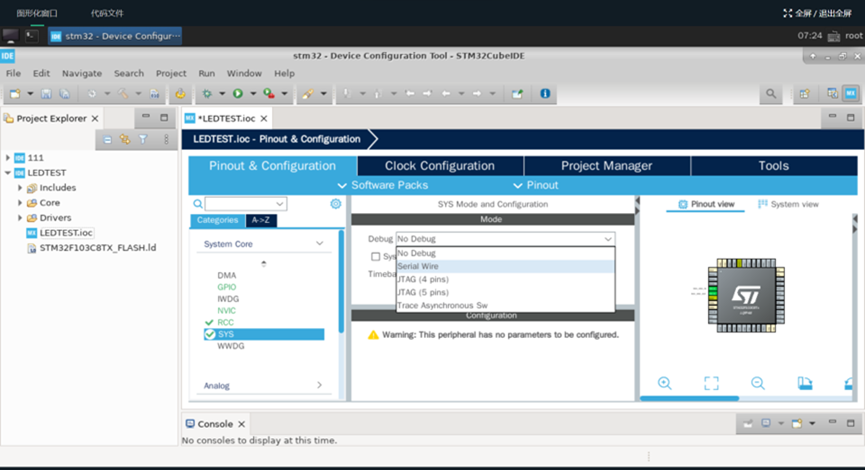Expand the Drivers folder
Image resolution: width=865 pixels, height=470 pixels.
click(x=20, y=217)
